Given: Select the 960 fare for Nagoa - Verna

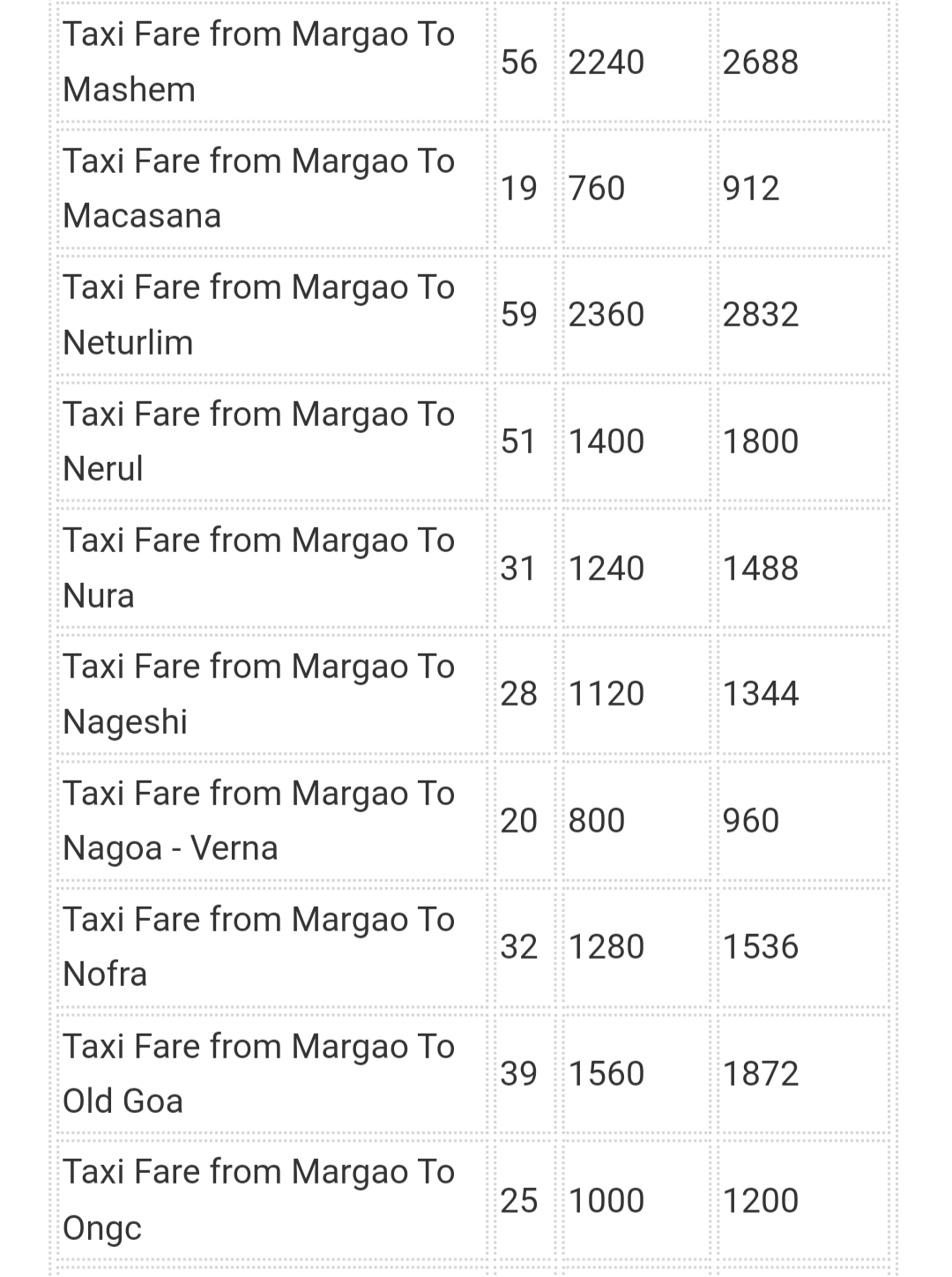Looking at the screenshot, I should pos(751,820).
